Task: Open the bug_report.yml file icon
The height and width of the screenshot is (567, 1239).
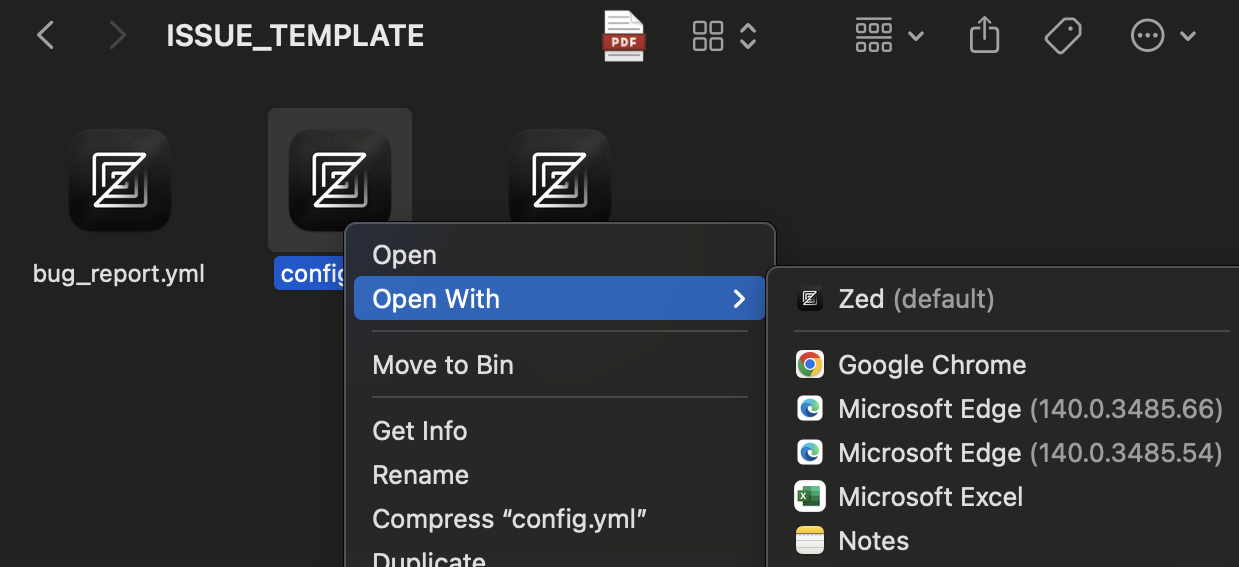Action: (x=119, y=180)
